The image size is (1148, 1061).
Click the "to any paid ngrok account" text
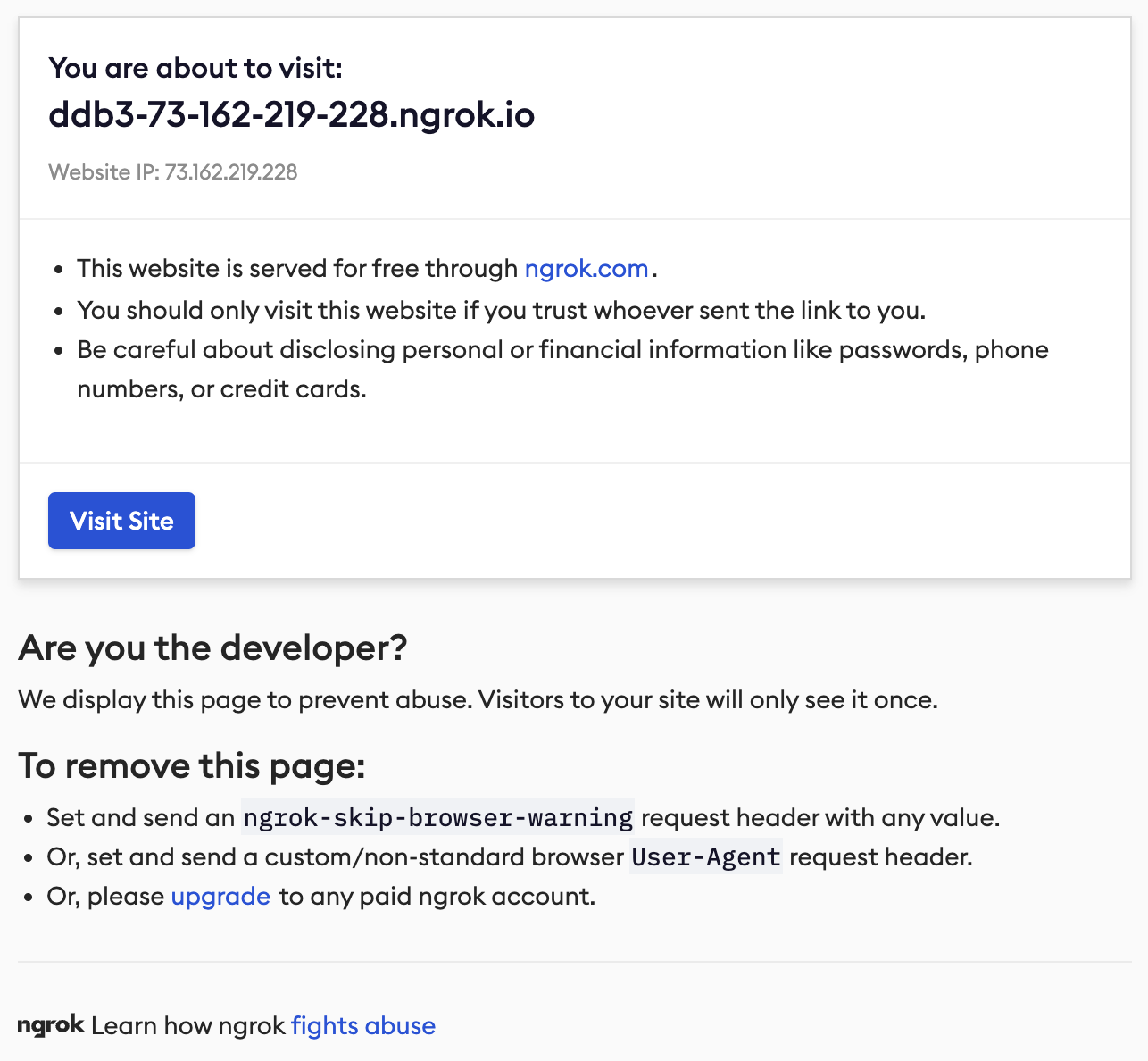[437, 897]
